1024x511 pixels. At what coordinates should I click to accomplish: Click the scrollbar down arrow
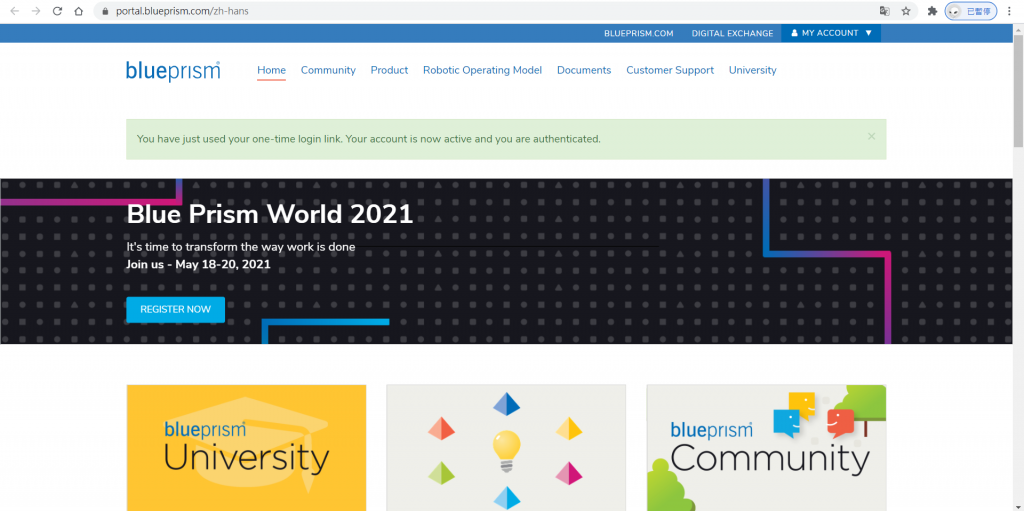pyautogui.click(x=1018, y=506)
